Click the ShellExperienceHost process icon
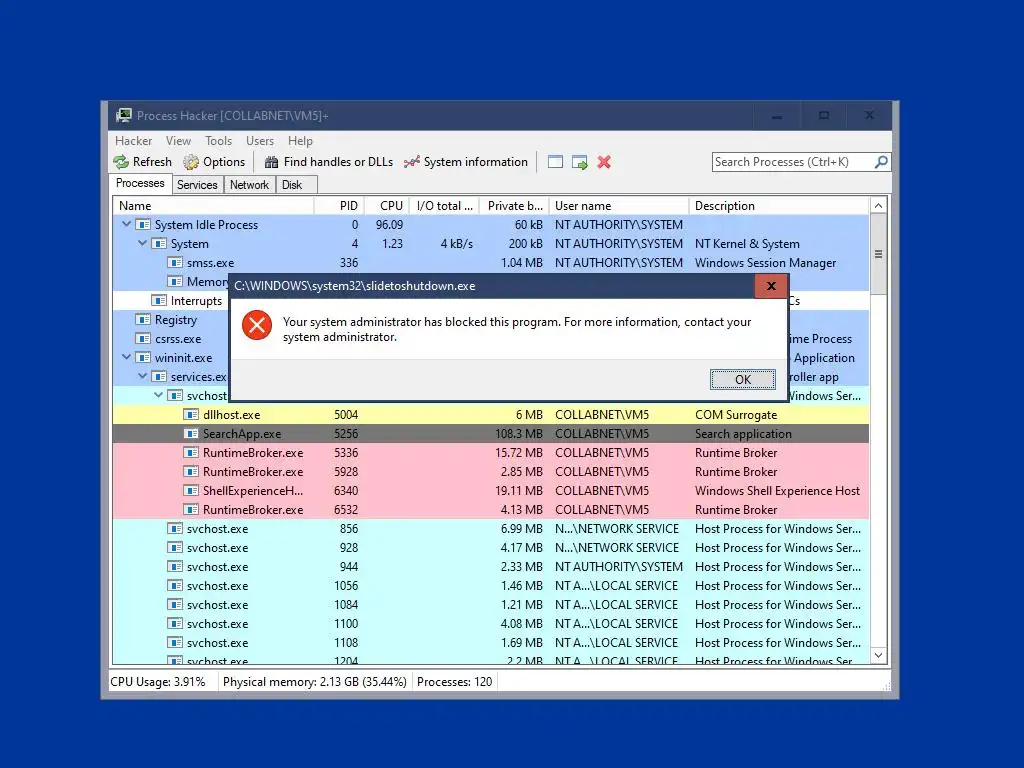1024x768 pixels. (x=191, y=490)
